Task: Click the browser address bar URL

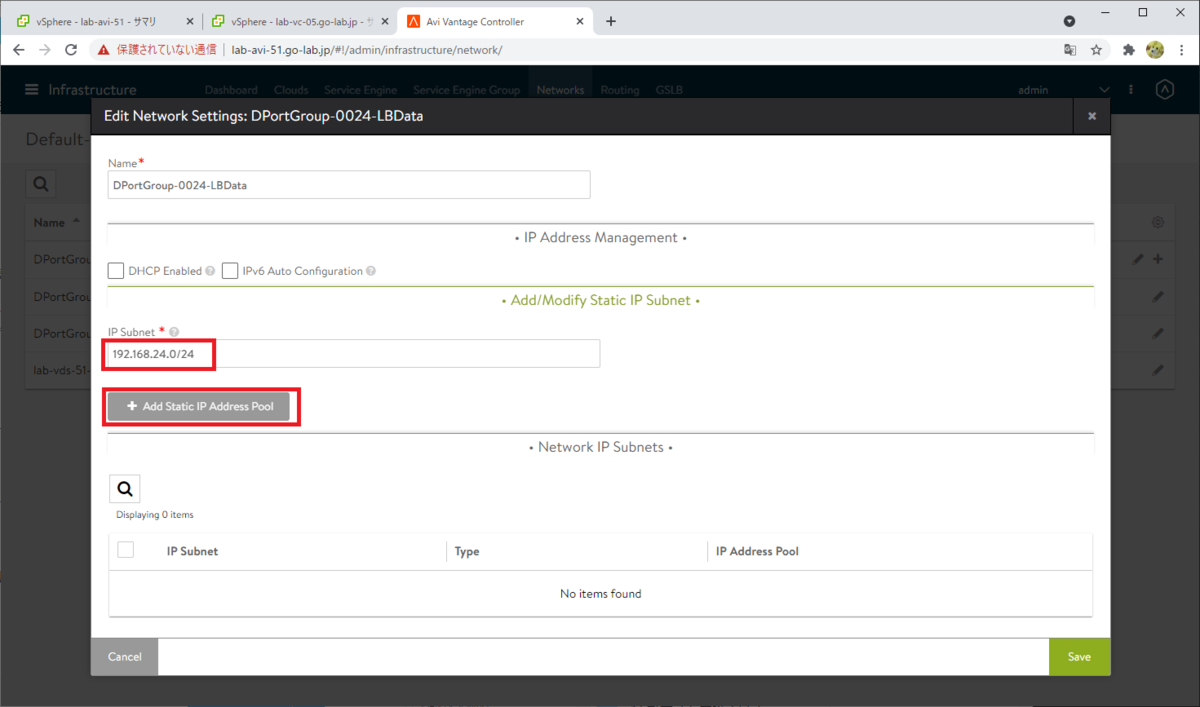Action: pos(367,49)
